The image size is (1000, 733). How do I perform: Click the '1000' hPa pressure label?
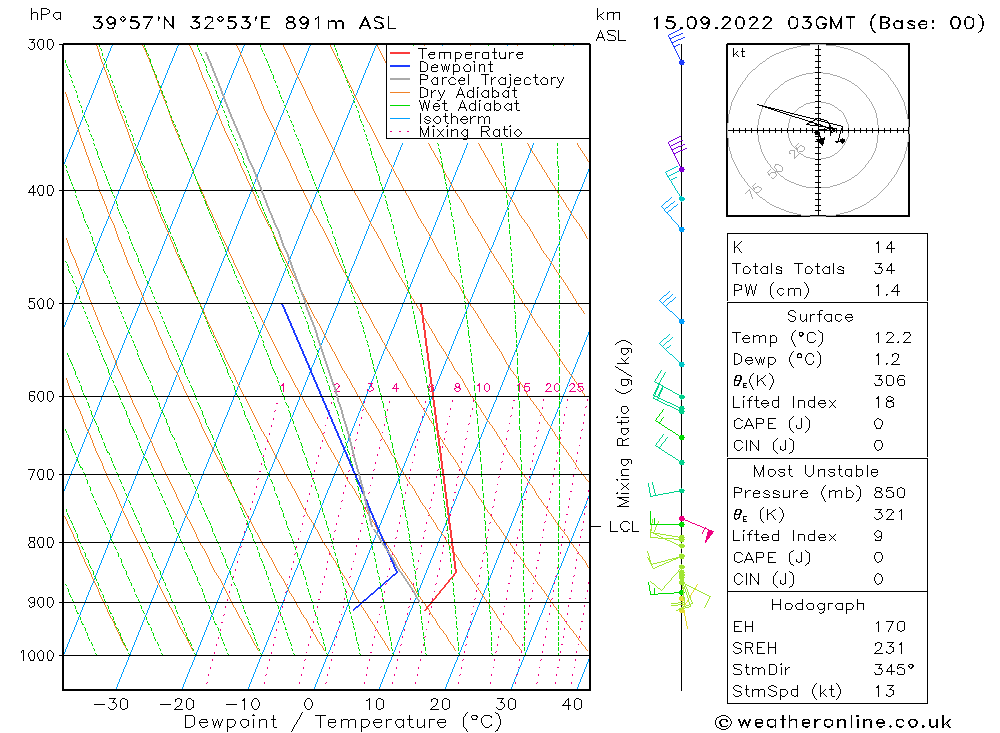tap(38, 656)
